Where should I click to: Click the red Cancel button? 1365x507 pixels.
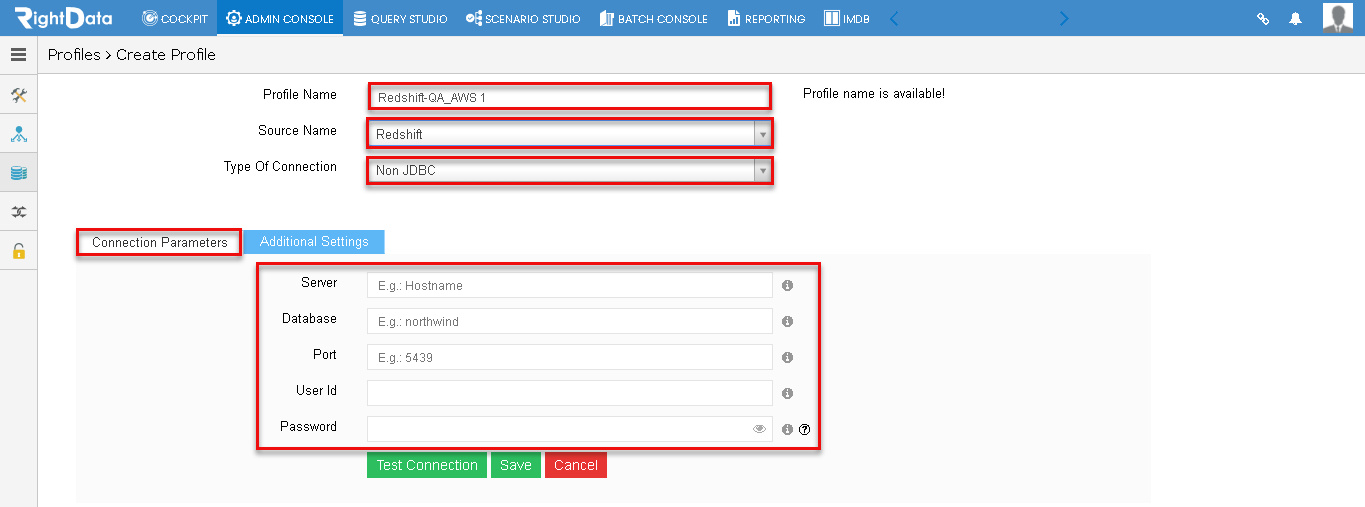[576, 465]
